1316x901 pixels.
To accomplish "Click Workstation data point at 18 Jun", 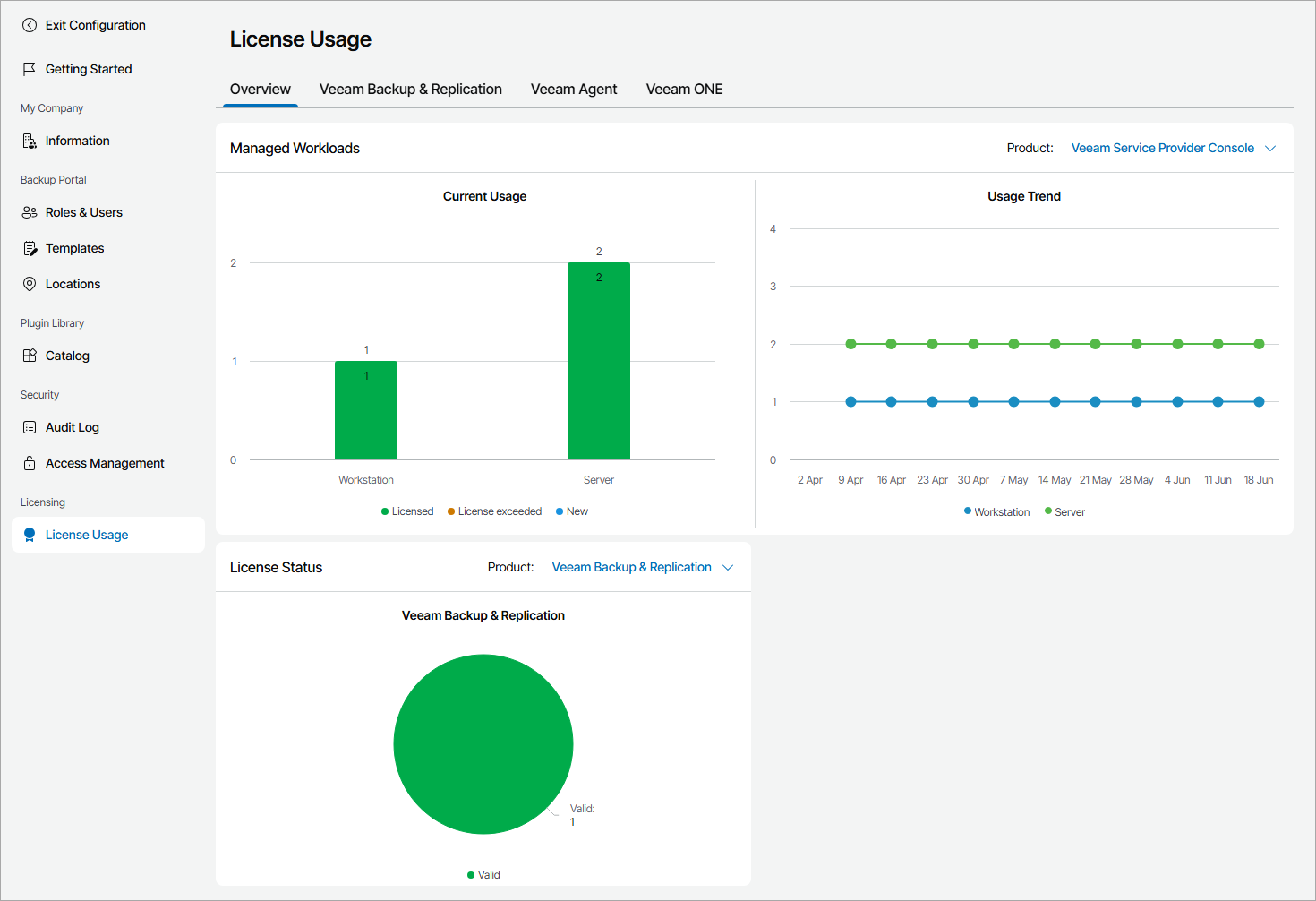I will coord(1259,402).
